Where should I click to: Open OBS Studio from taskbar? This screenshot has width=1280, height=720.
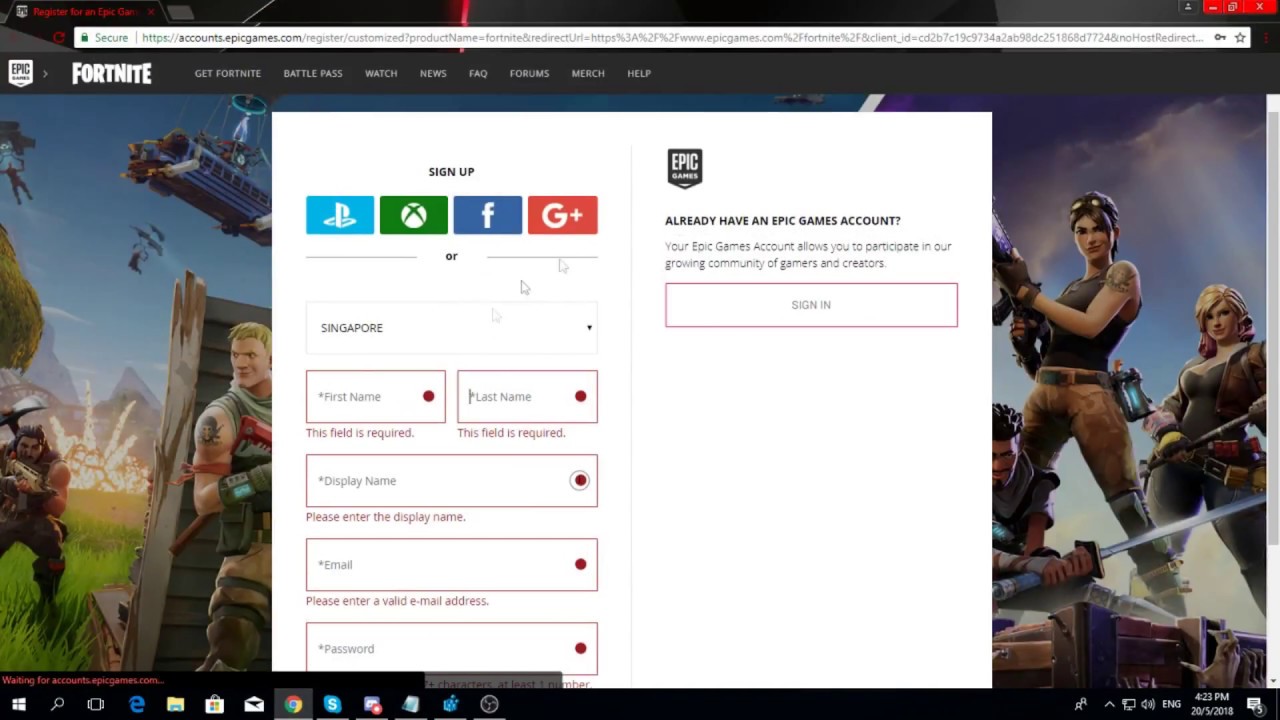489,704
